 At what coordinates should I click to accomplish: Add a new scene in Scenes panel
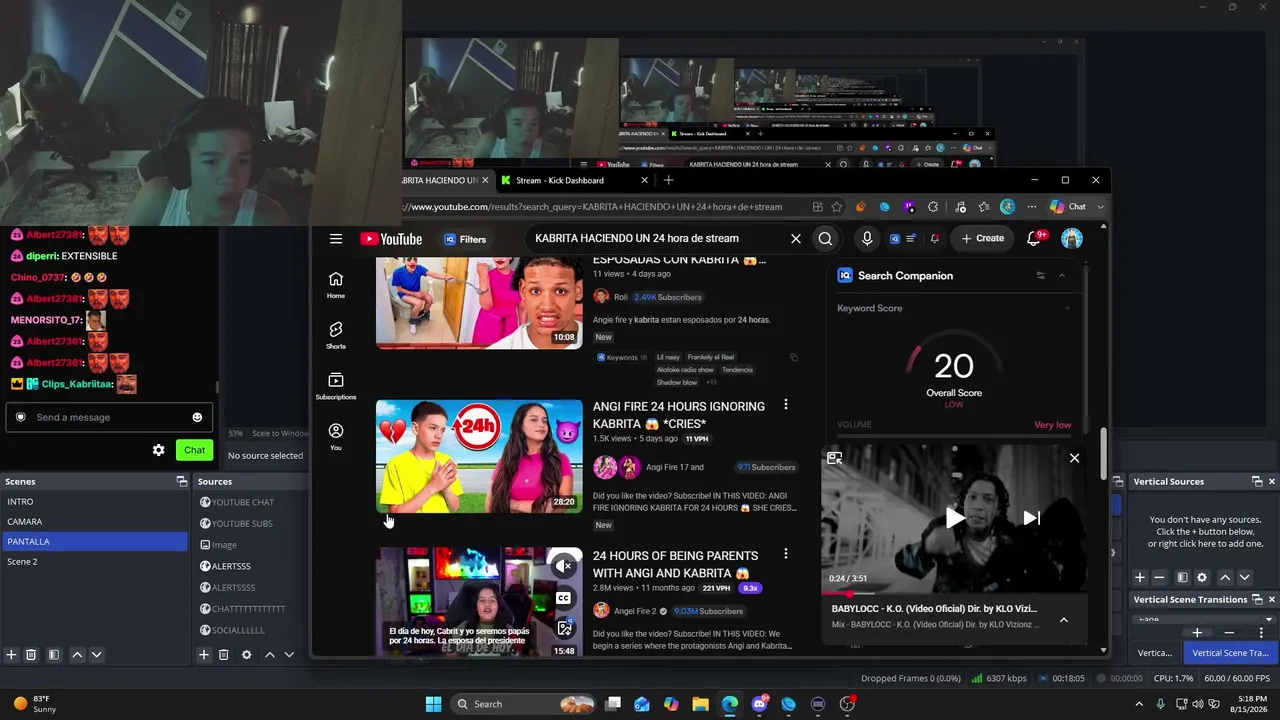tap(11, 655)
